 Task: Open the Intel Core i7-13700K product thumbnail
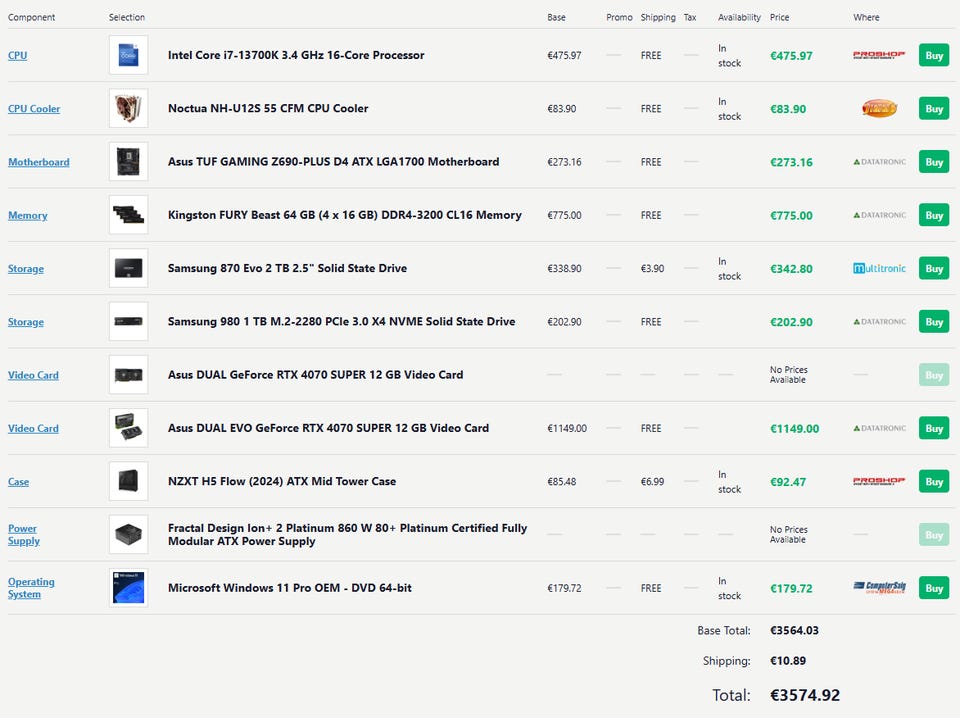tap(129, 55)
